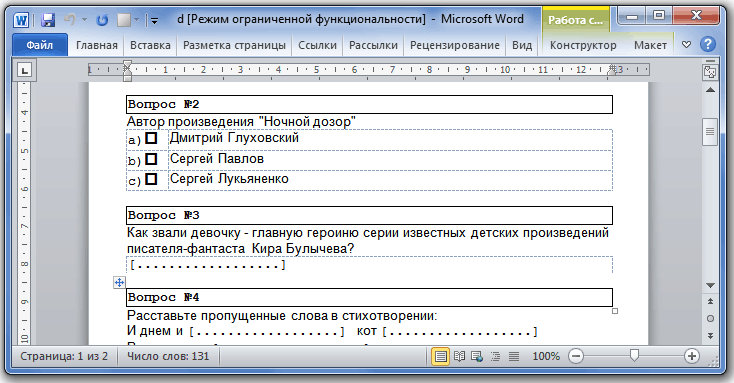Click the tab stop selector box
Screen dimensions: 734x383
pyautogui.click(x=24, y=70)
